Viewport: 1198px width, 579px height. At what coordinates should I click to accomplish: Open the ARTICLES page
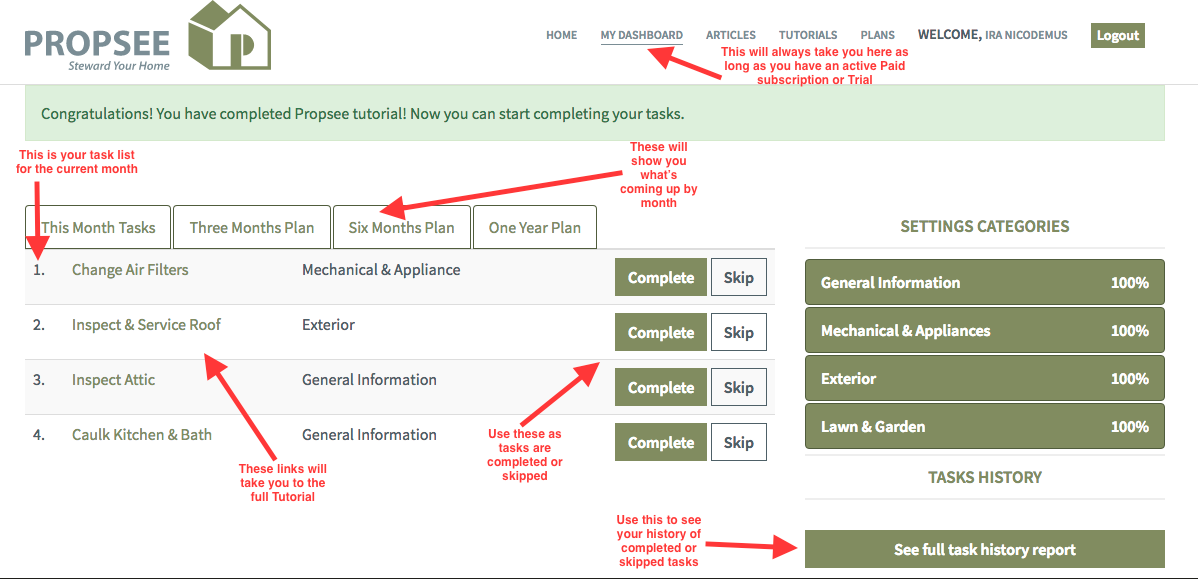730,35
